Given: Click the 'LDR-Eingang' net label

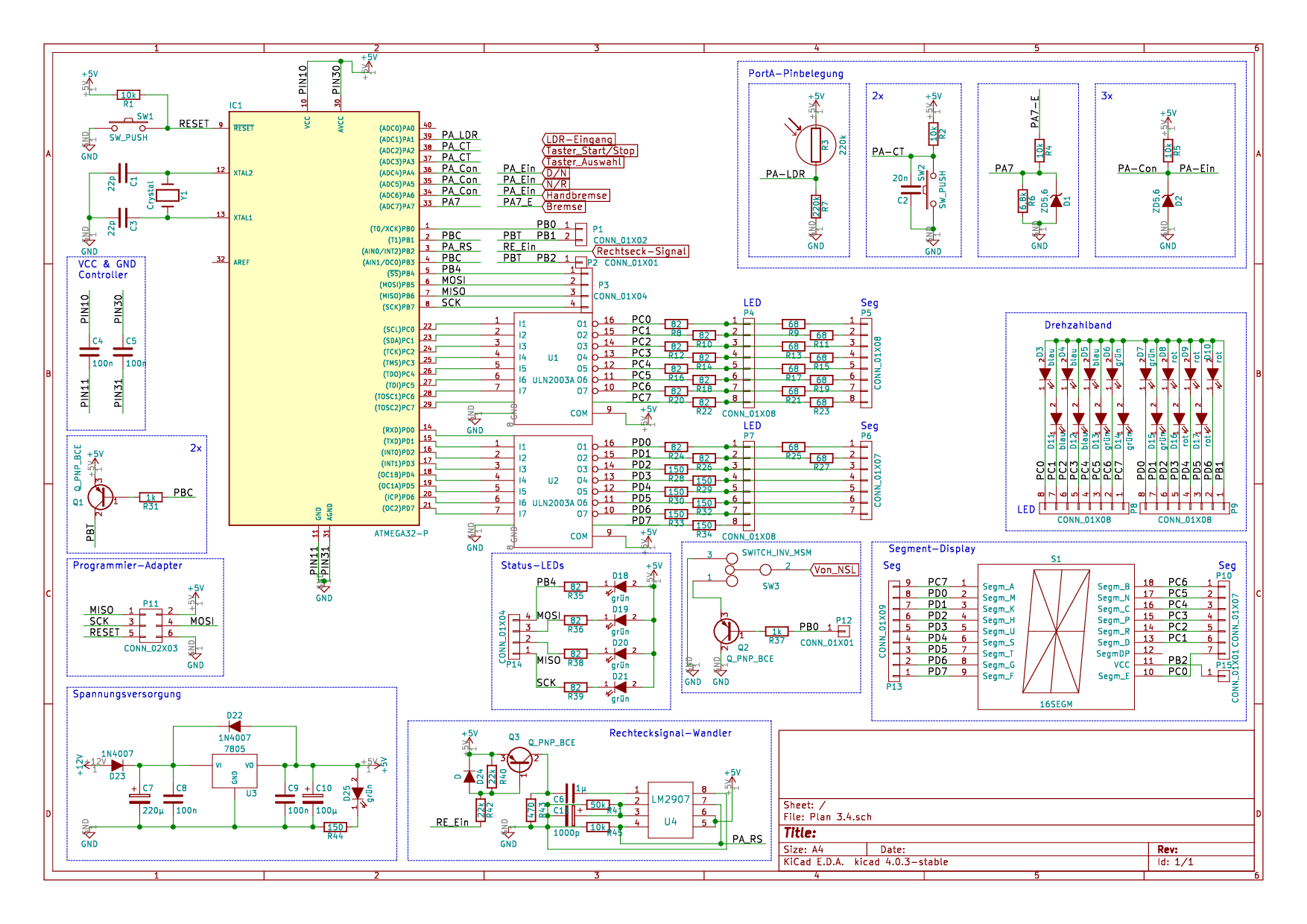Looking at the screenshot, I should 578,139.
